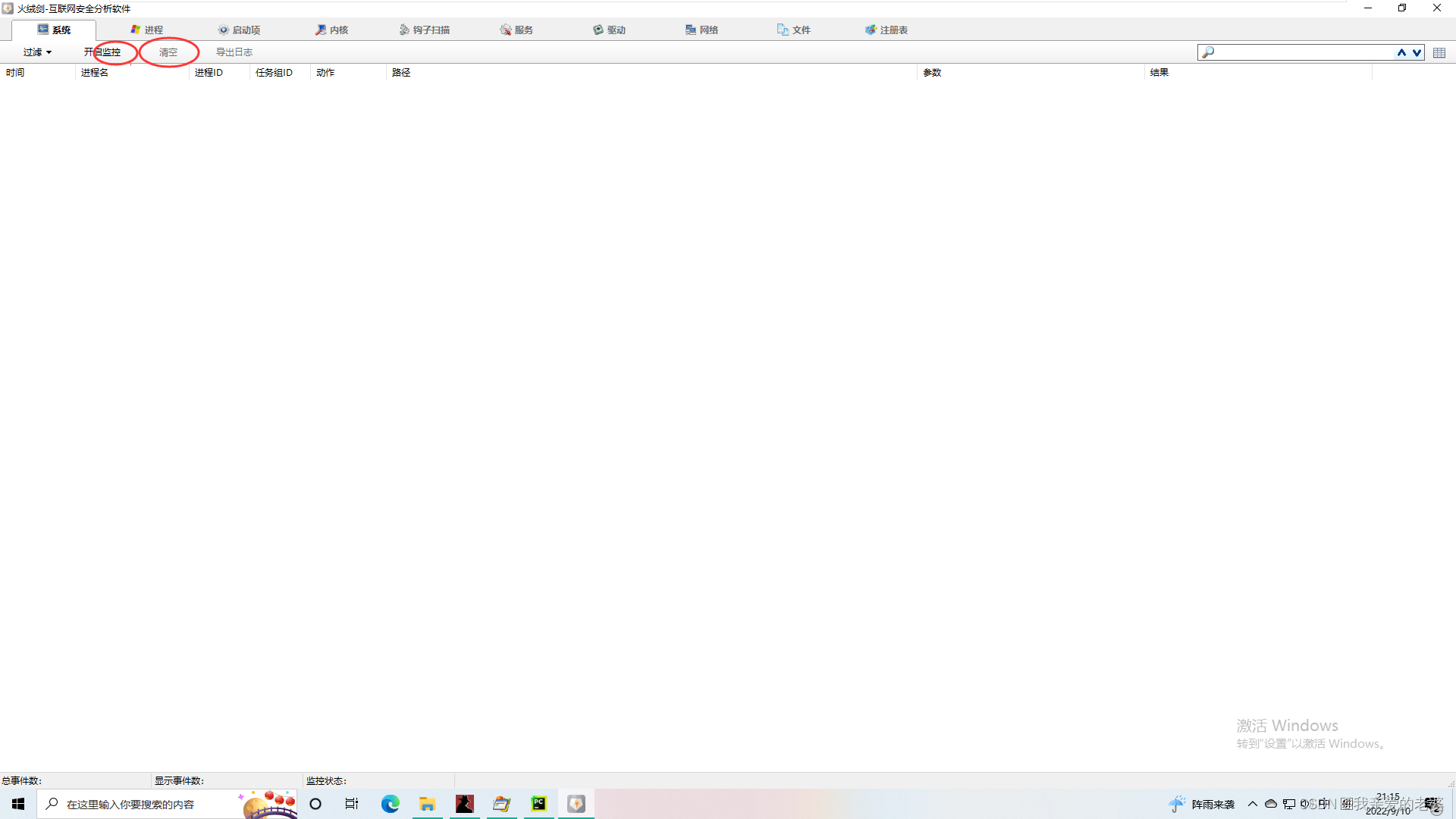Viewport: 1456px width, 819px height.
Task: Open the 钩子扫描 hook scan tab
Action: [x=425, y=30]
